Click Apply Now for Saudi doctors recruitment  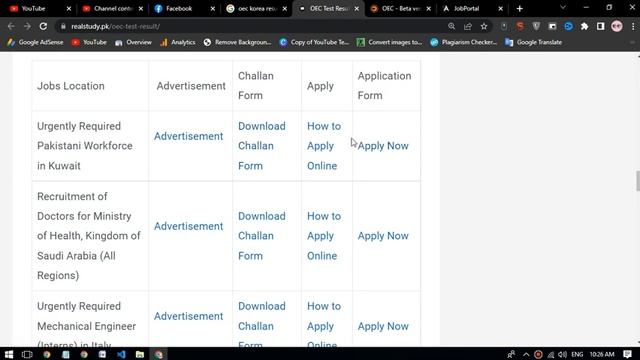coord(383,236)
